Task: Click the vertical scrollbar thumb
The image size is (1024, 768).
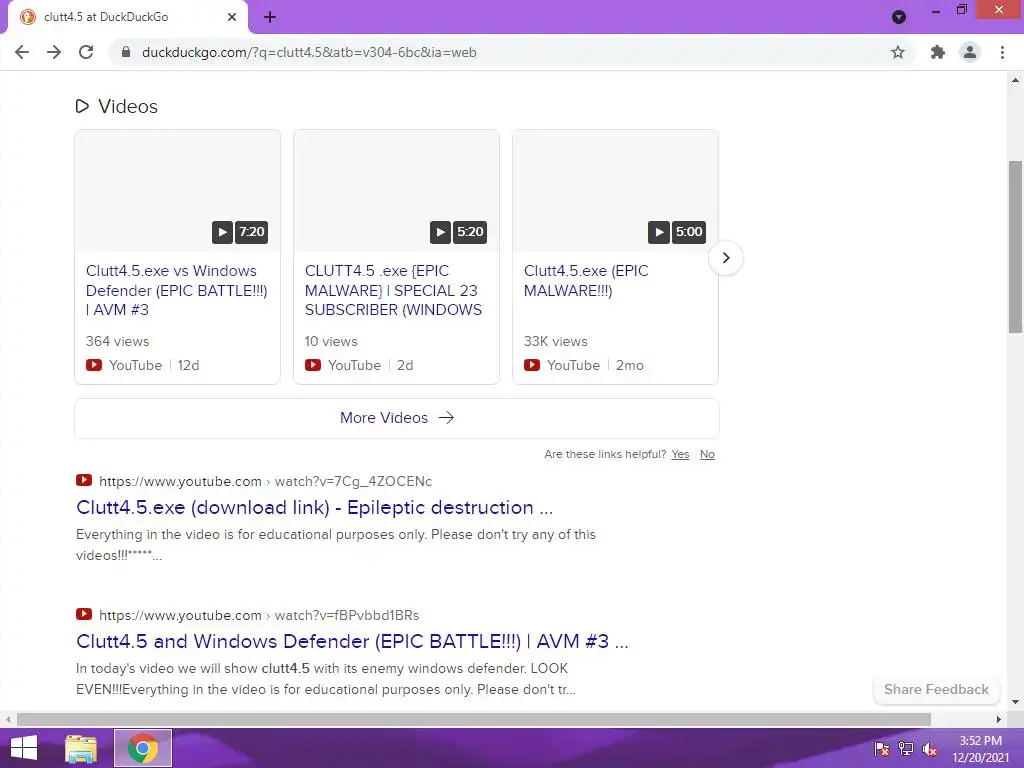Action: coord(1016,247)
